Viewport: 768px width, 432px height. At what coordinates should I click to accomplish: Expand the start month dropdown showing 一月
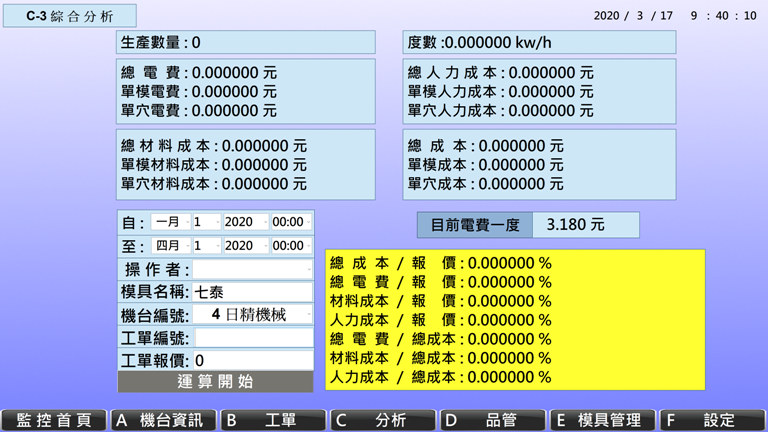coord(172,222)
